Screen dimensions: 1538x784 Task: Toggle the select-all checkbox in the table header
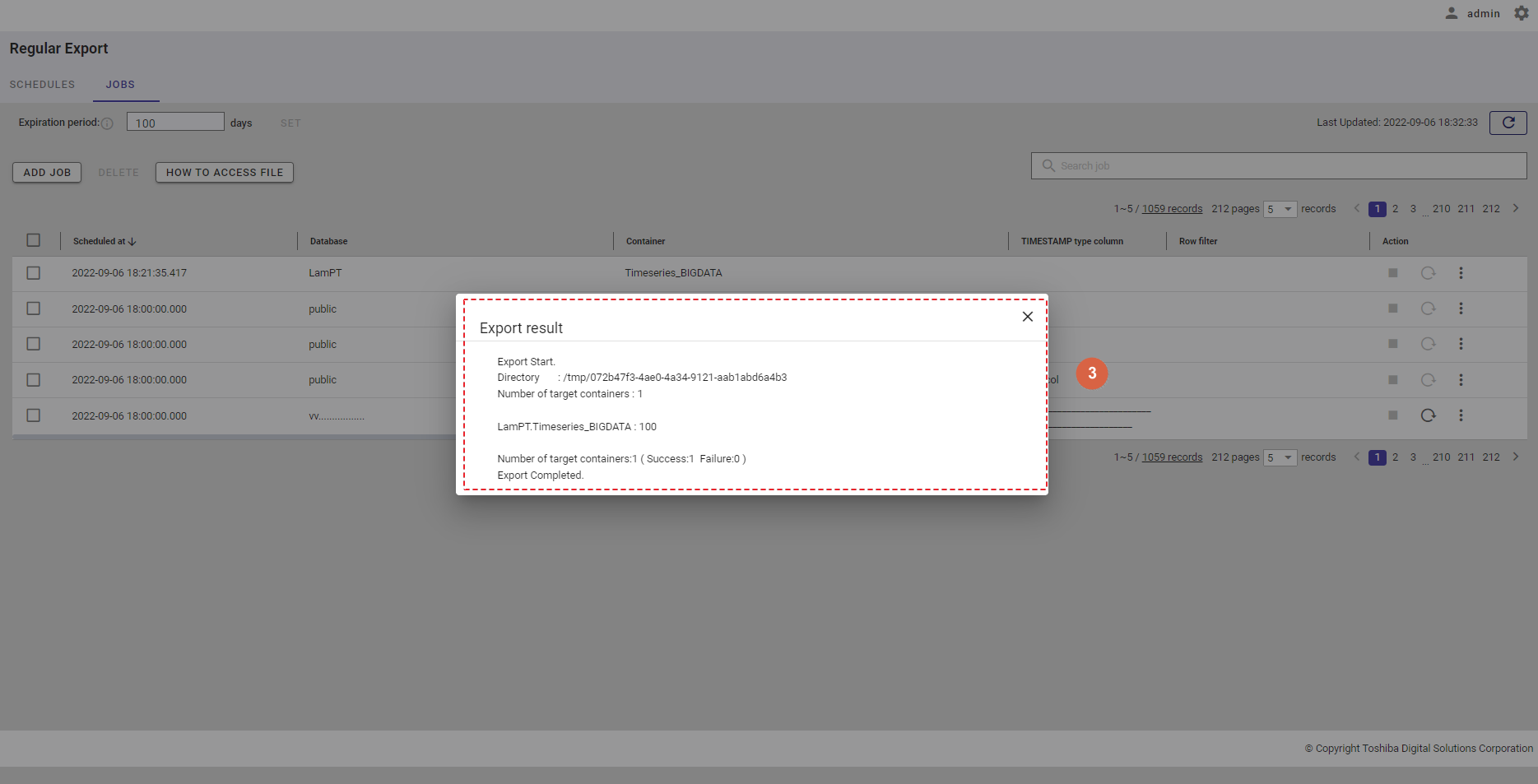coord(34,240)
